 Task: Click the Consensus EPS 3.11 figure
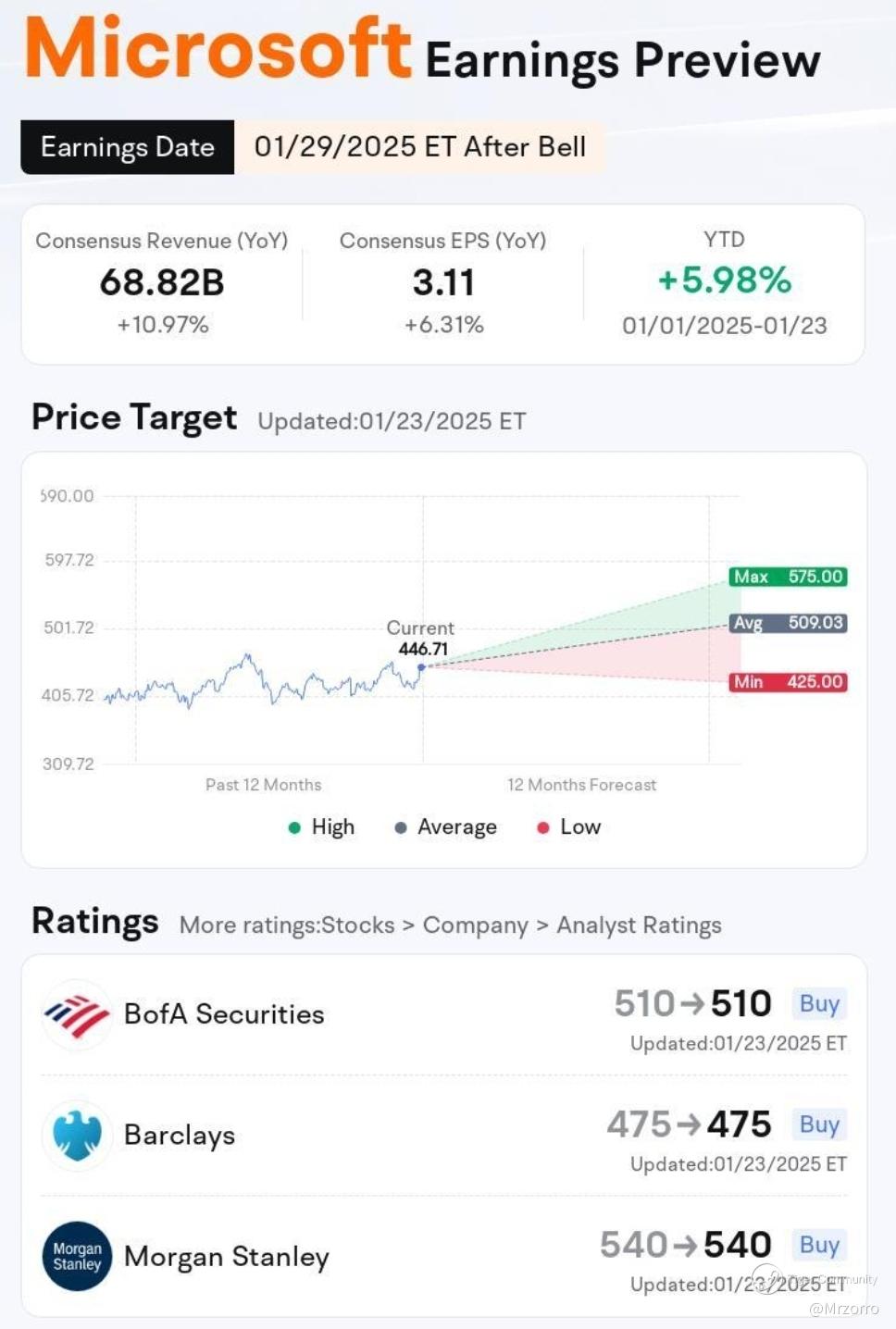point(443,282)
